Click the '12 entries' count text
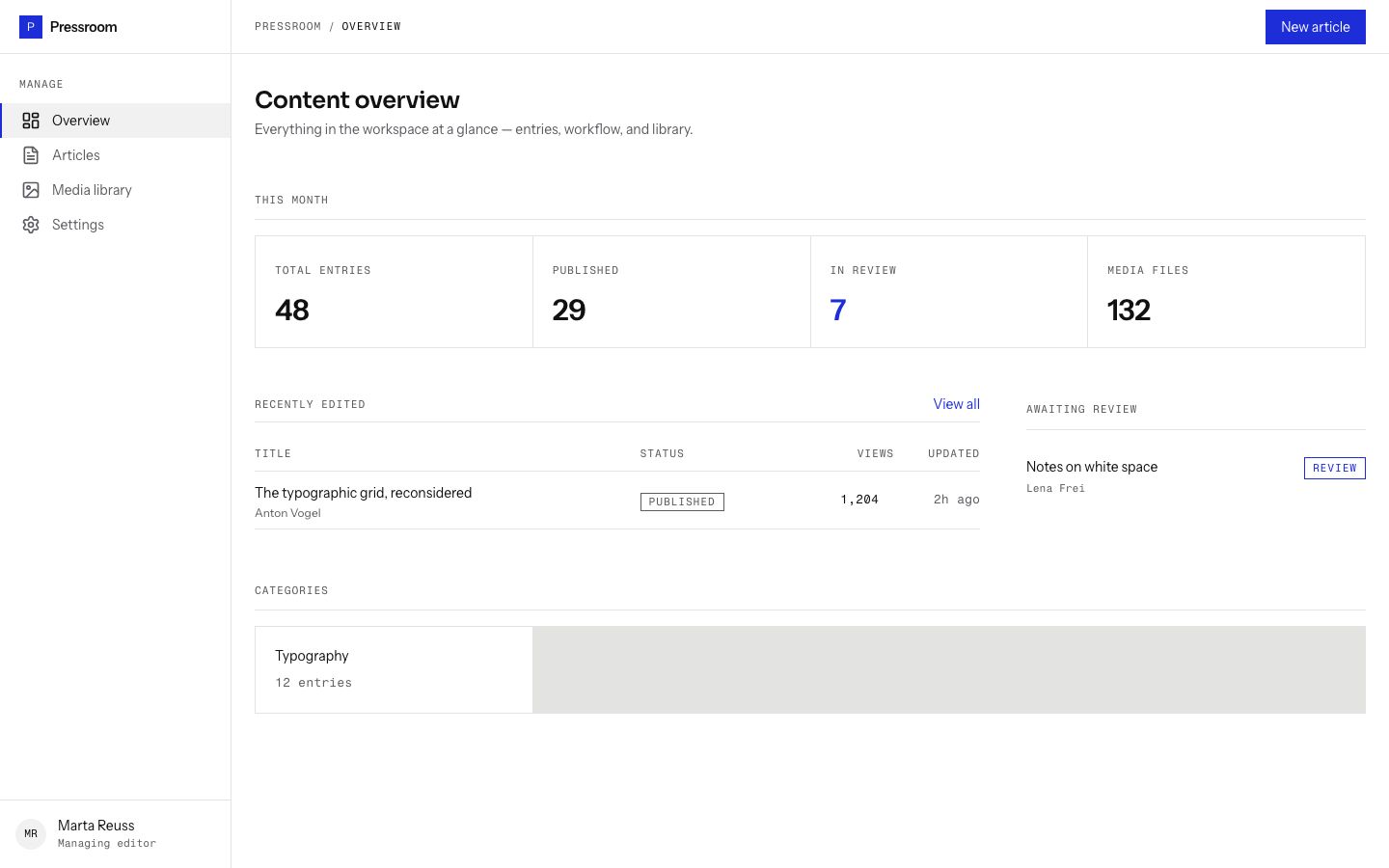1389x868 pixels. tap(313, 683)
